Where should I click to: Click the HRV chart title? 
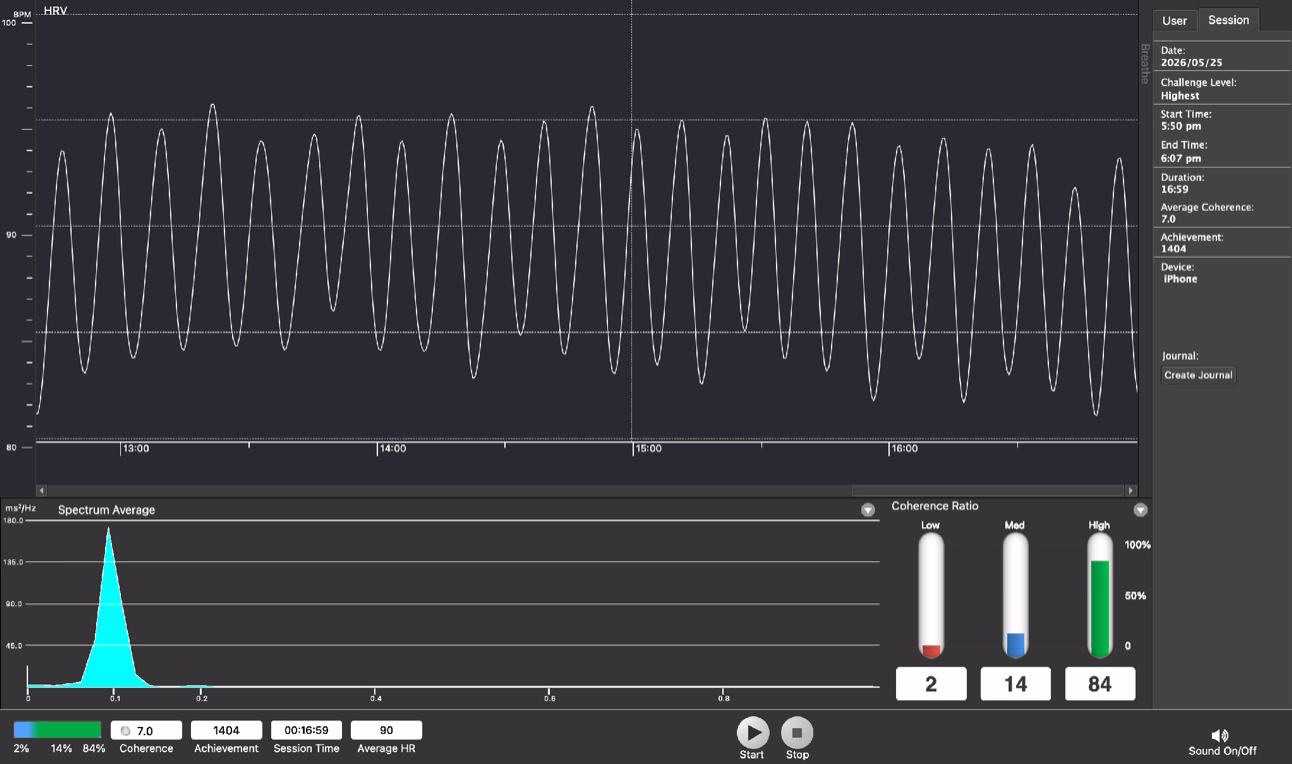[55, 10]
